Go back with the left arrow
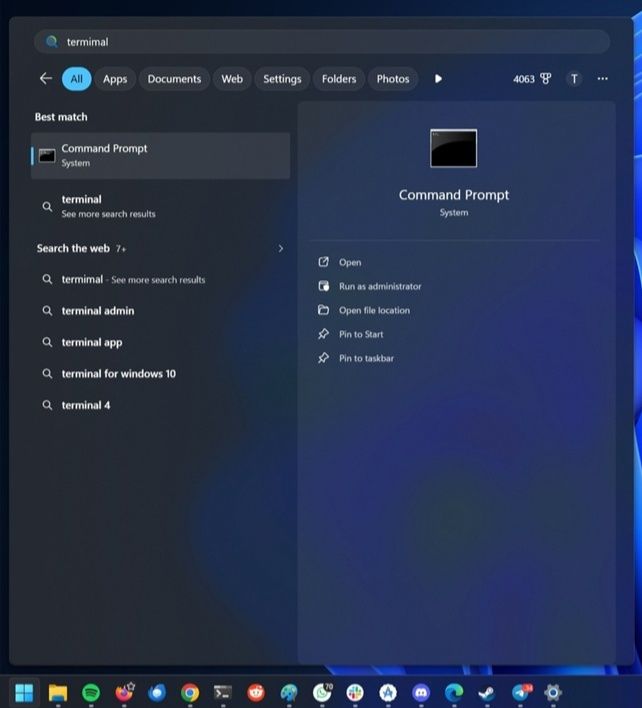This screenshot has width=642, height=708. click(46, 79)
